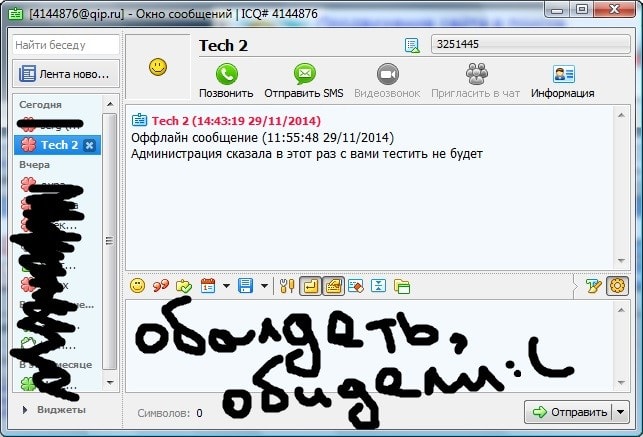Expand the dropdown arrow next to floppy icon
The width and height of the screenshot is (643, 437).
tap(264, 286)
